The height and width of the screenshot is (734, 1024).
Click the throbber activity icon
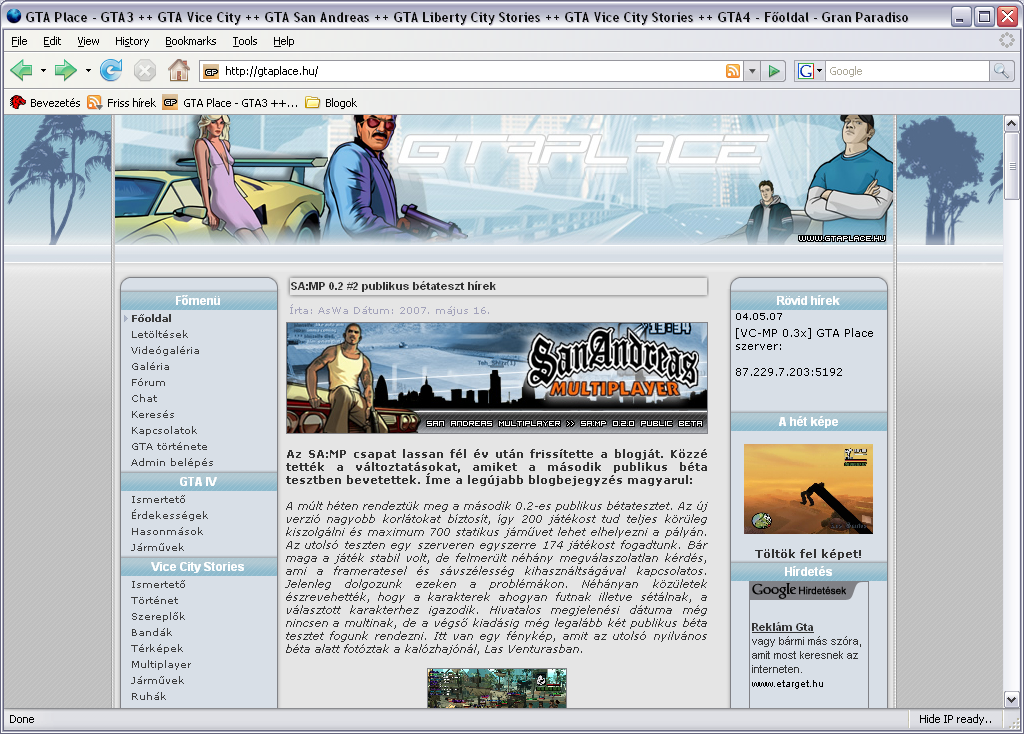click(x=1006, y=40)
